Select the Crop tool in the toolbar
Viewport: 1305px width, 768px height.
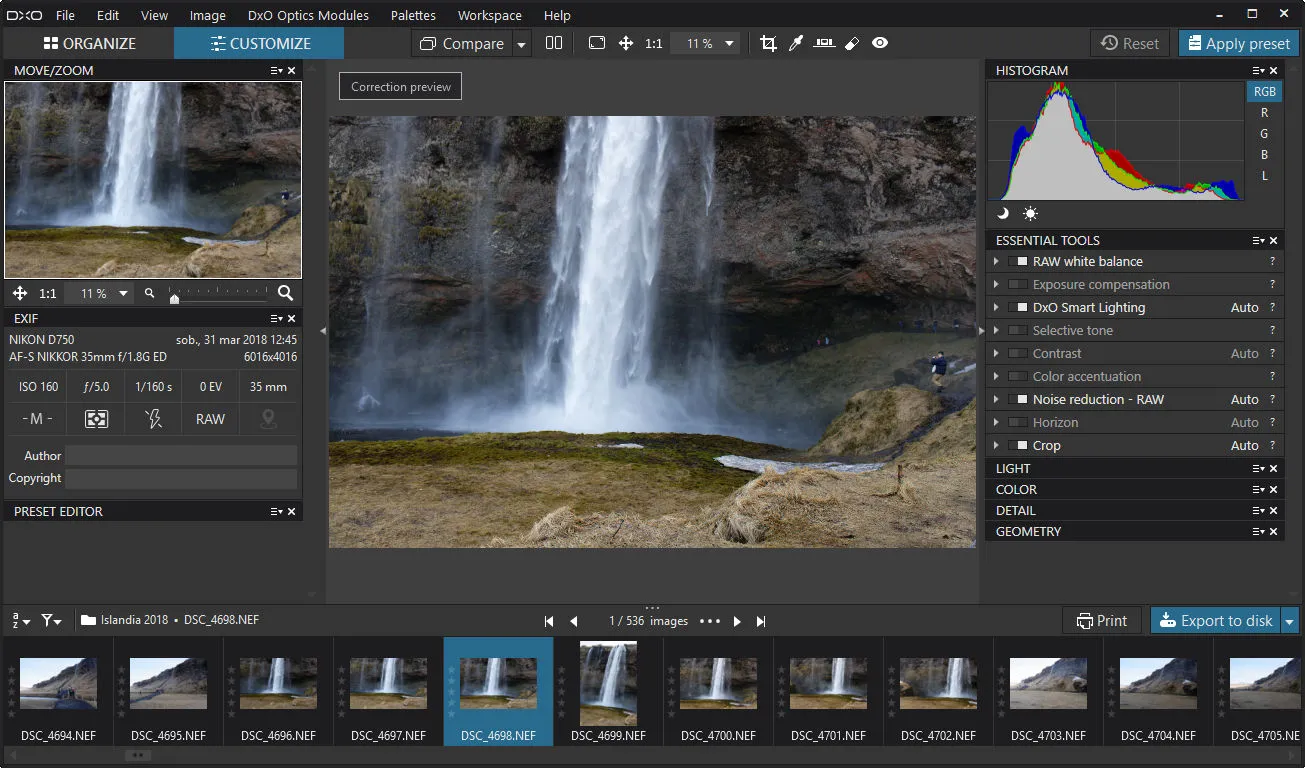(768, 43)
